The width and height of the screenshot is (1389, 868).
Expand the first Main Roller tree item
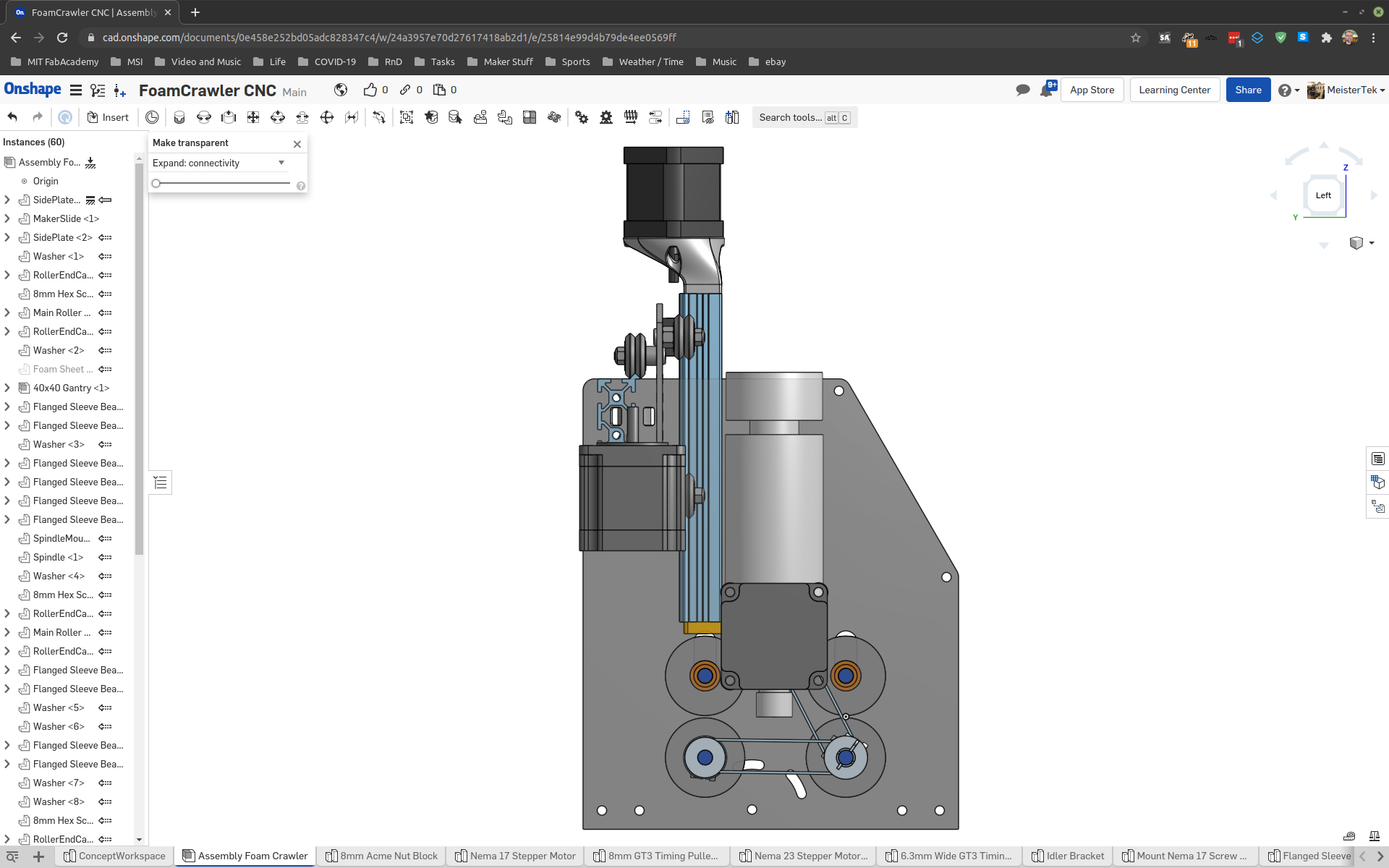coord(7,312)
